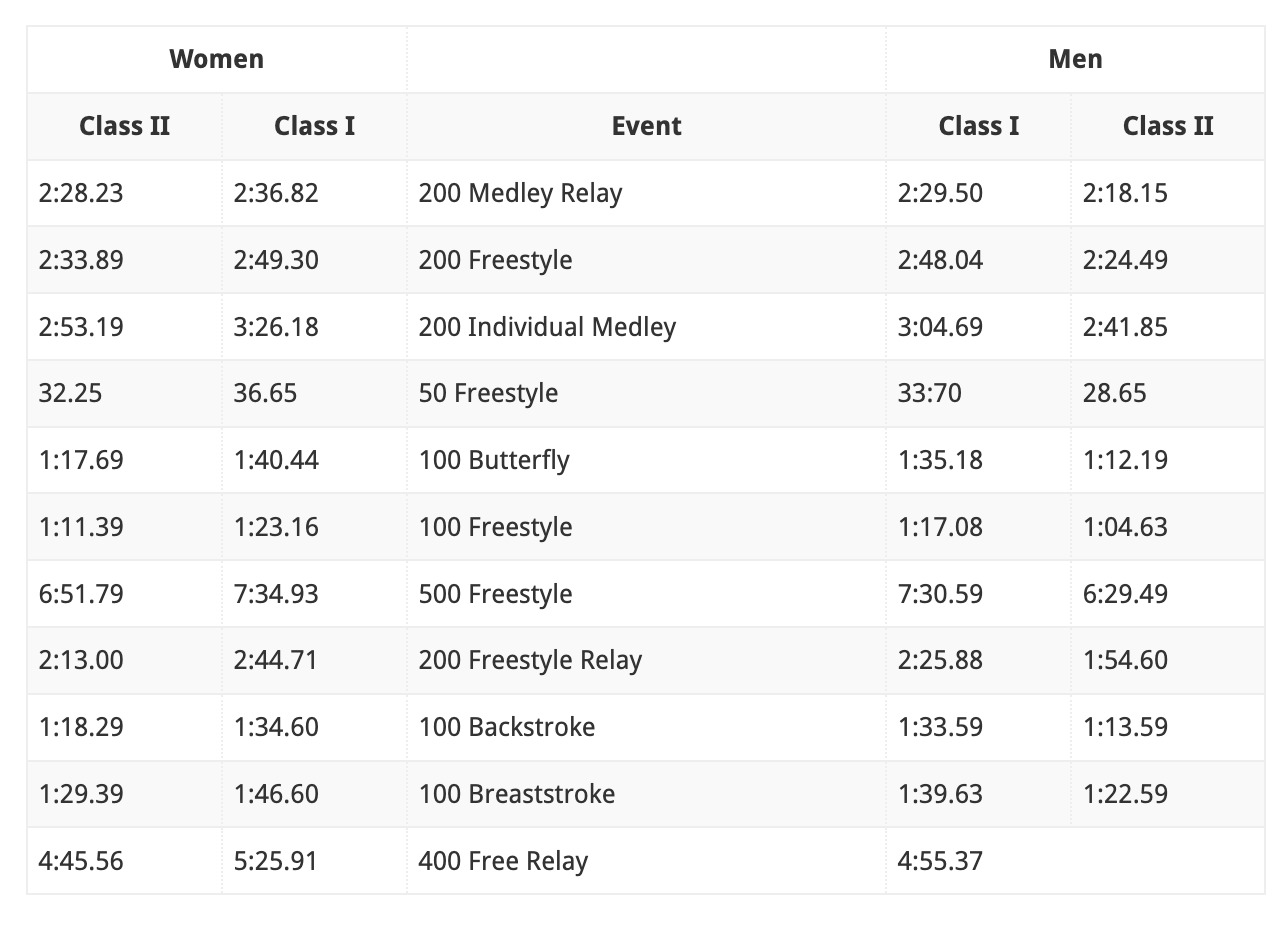Select the 200 Freestyle Relay event cell
Viewport: 1282px width, 928px height.
pyautogui.click(x=646, y=660)
